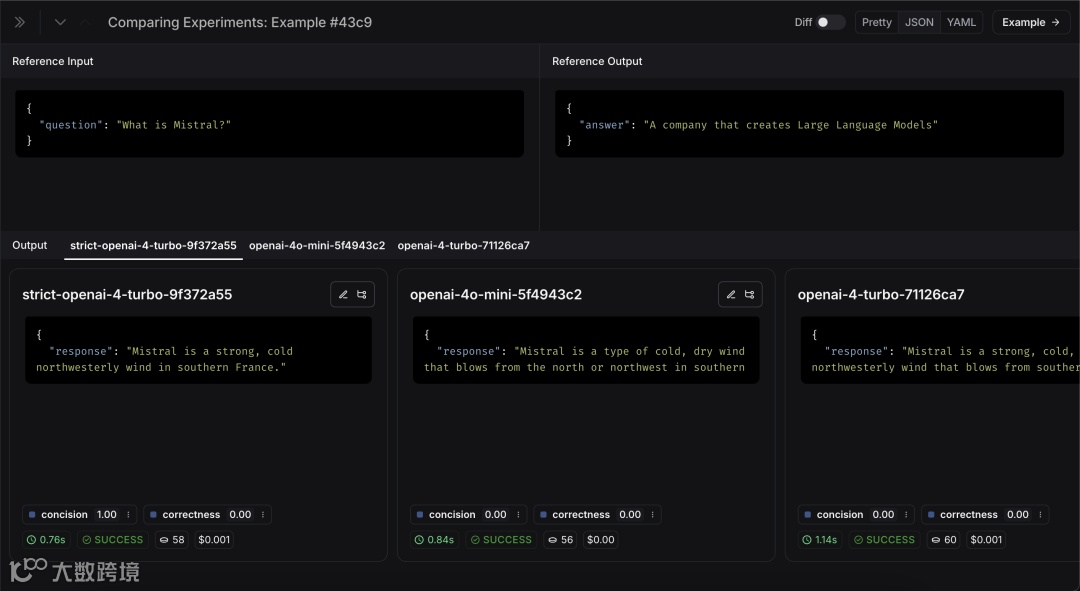Click trace icon on strict-openai-4-turbo card
This screenshot has height=591, width=1080.
coord(362,294)
